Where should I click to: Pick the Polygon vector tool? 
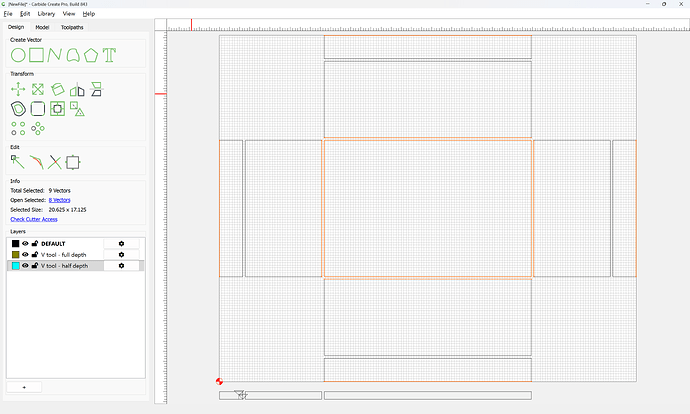pyautogui.click(x=91, y=55)
